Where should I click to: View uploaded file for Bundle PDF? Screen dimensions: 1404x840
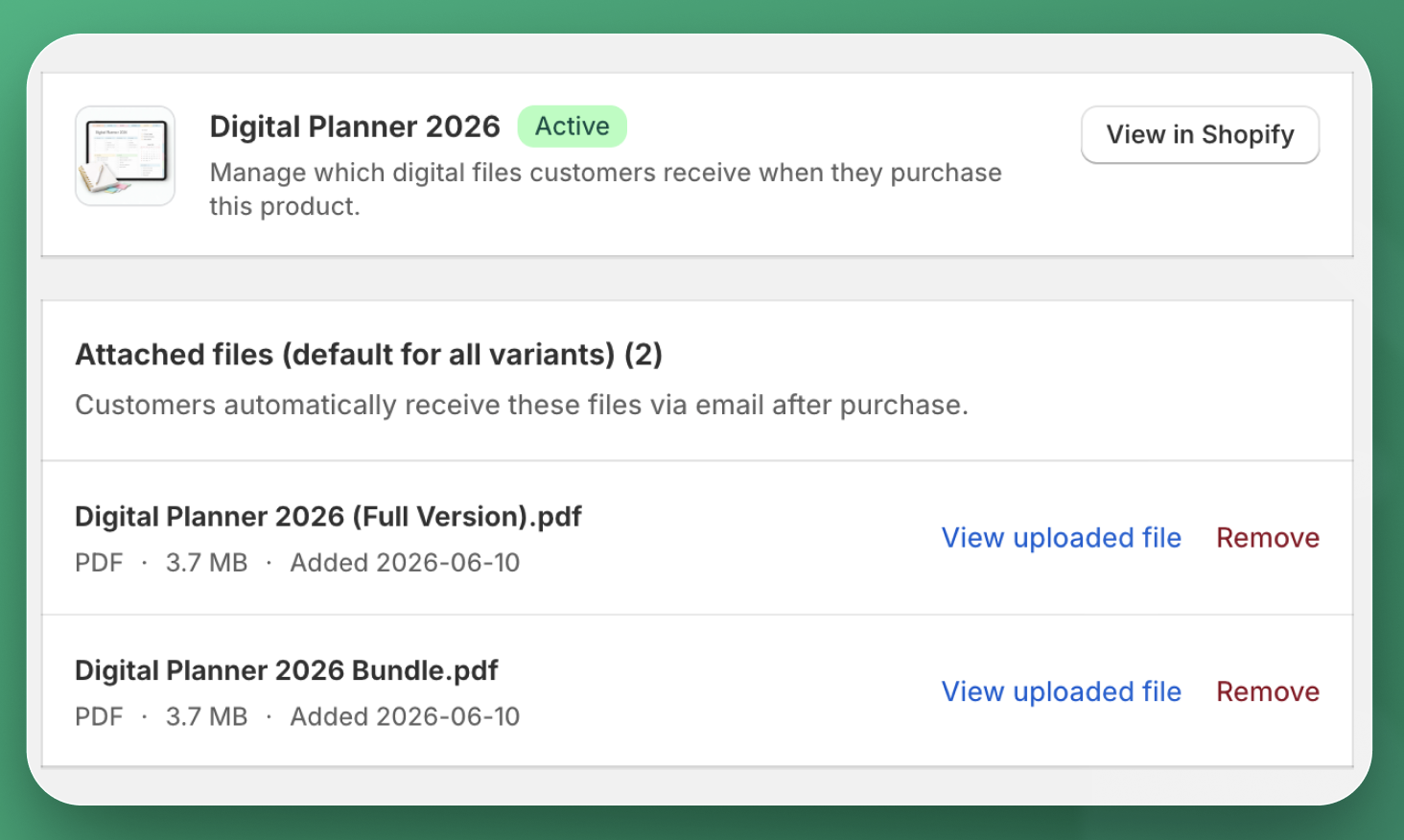pos(1061,691)
